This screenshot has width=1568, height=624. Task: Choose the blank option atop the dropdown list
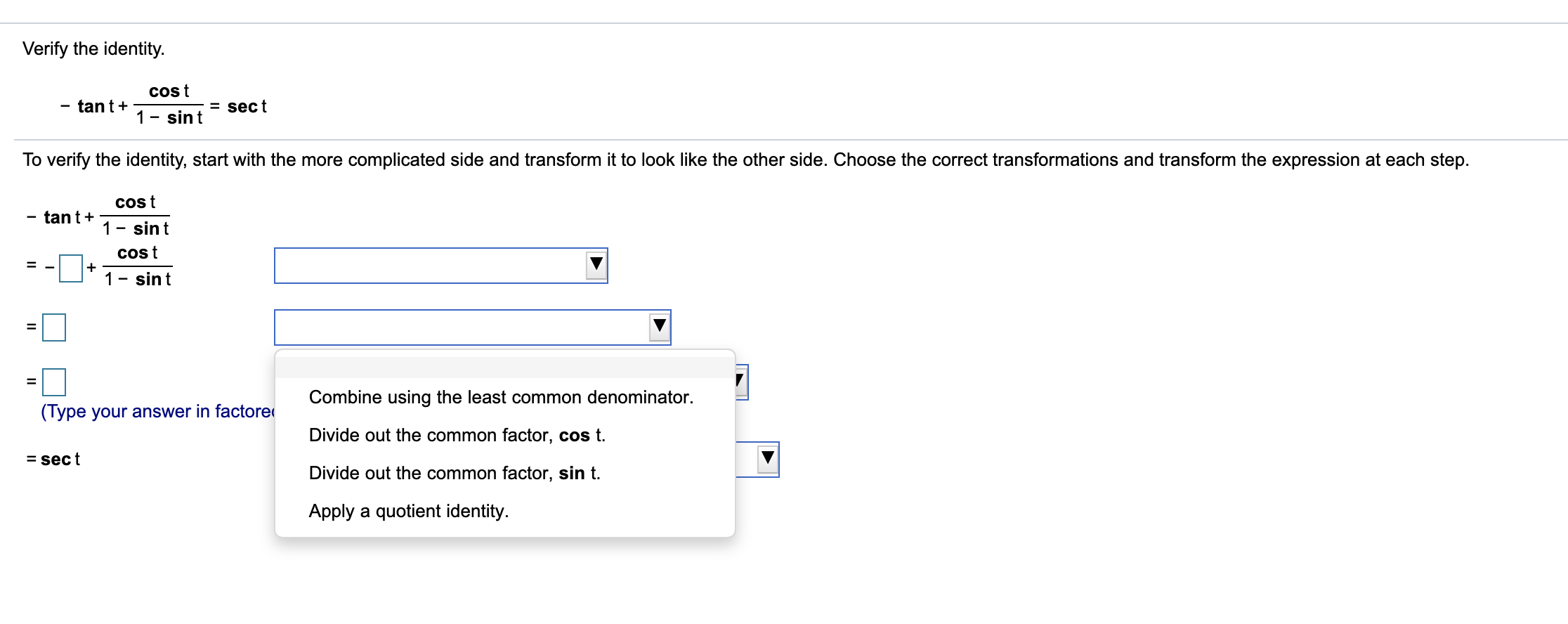coord(504,368)
